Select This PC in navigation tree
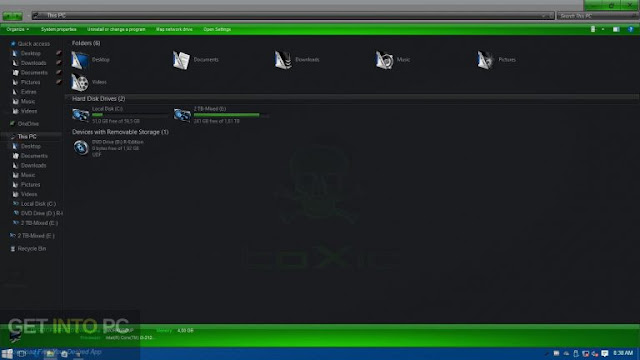The width and height of the screenshot is (640, 360). 27,136
